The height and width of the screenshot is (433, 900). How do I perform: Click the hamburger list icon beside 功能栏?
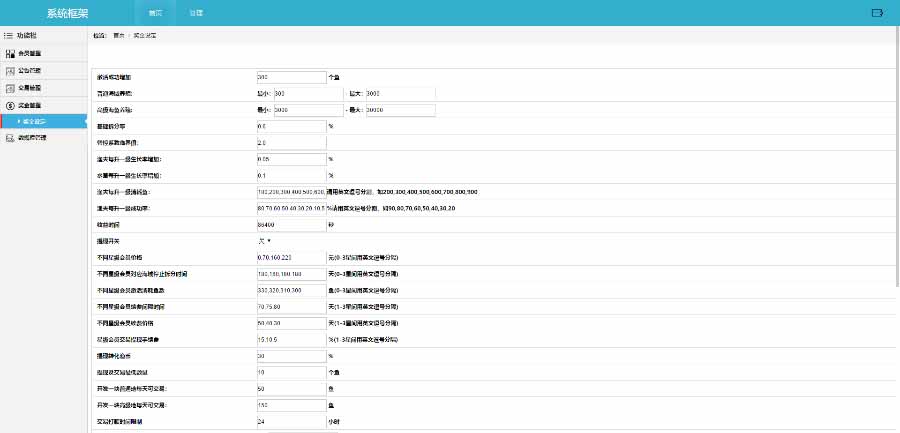coord(8,35)
